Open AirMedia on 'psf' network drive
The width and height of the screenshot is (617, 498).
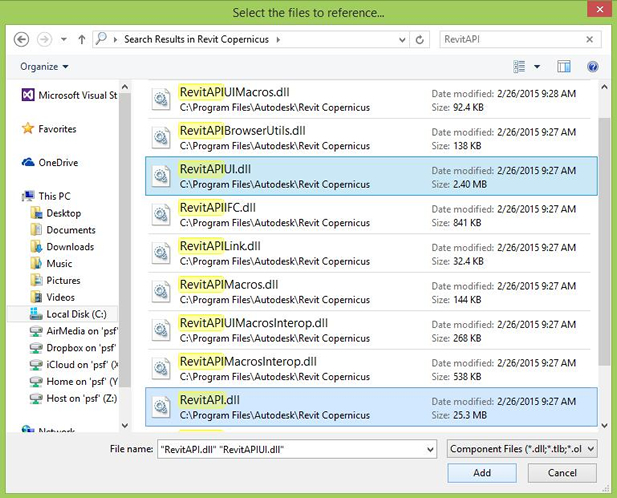[74, 331]
